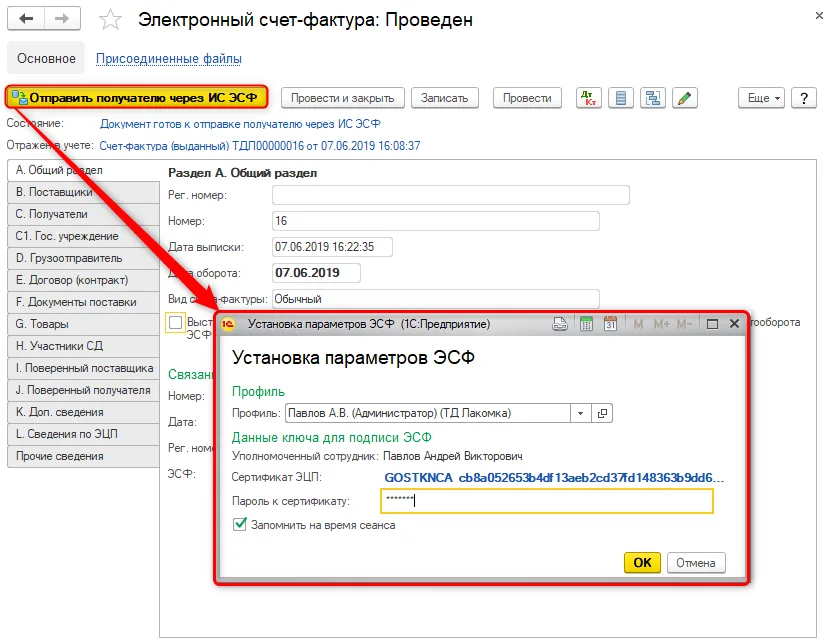Maximize the Установка параметров ЭСФ dialog
This screenshot has width=830, height=644.
point(712,324)
